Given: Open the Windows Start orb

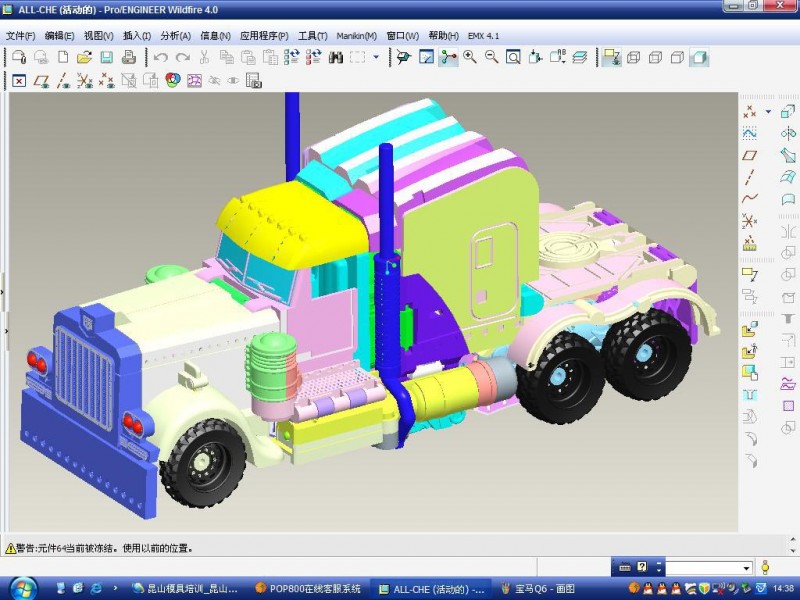Looking at the screenshot, I should pyautogui.click(x=22, y=589).
